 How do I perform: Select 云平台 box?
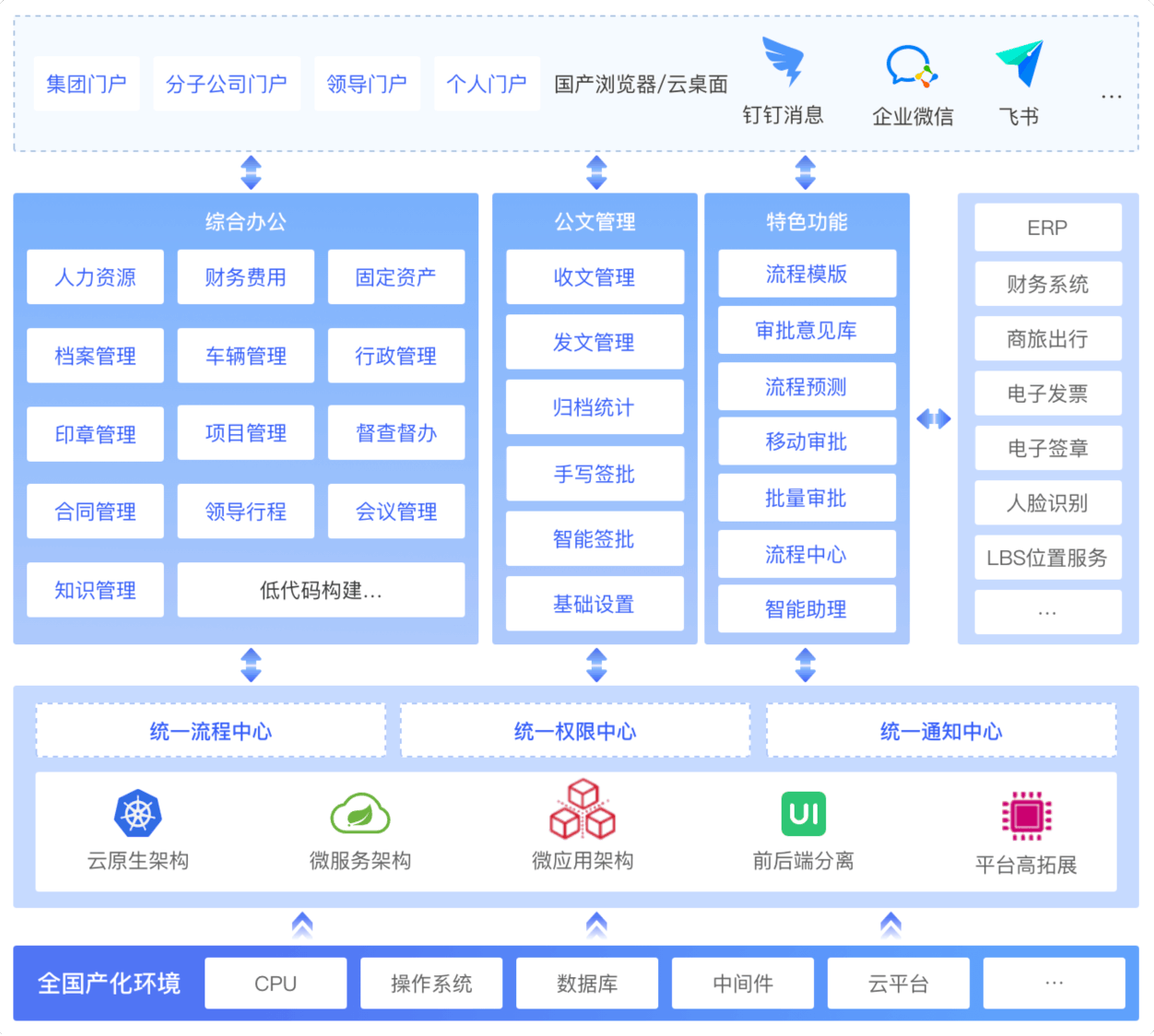(899, 983)
